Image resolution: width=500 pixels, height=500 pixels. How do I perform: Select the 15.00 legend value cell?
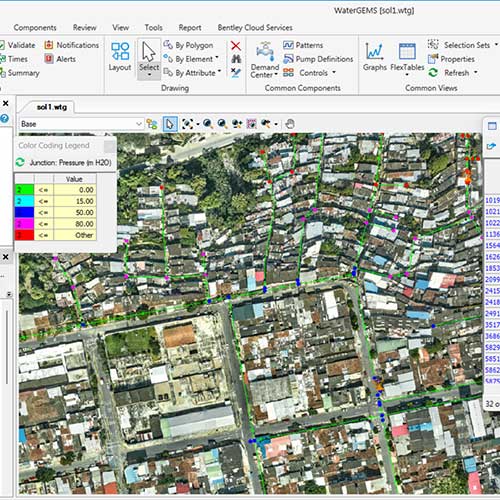pyautogui.click(x=75, y=201)
